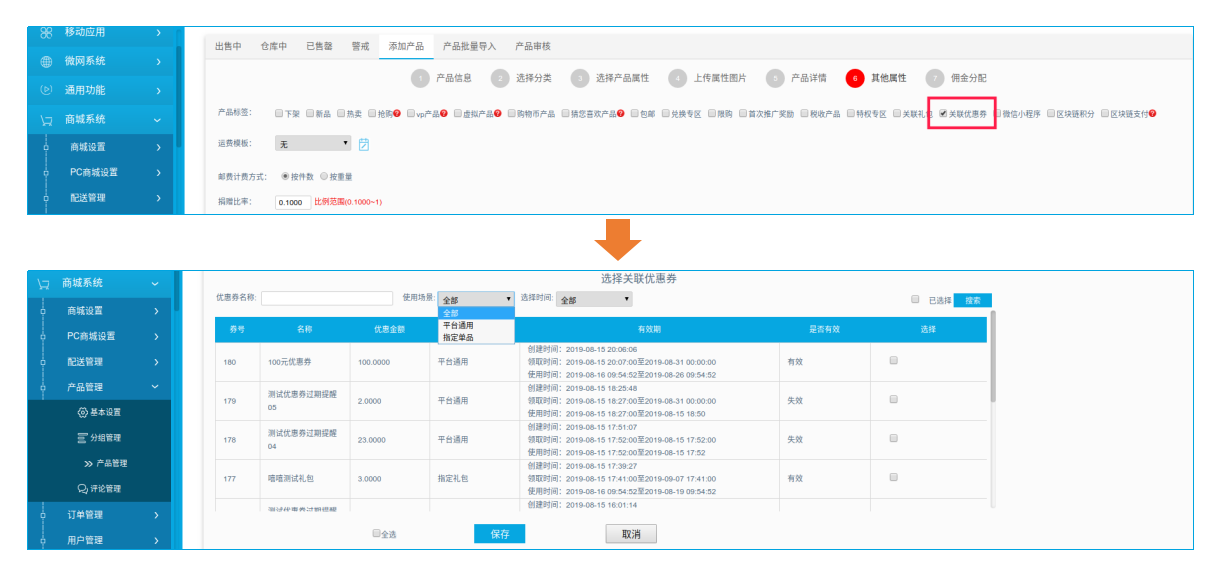1224x576 pixels.
Task: Go to step 7 佣金分配
Action: tap(956, 78)
